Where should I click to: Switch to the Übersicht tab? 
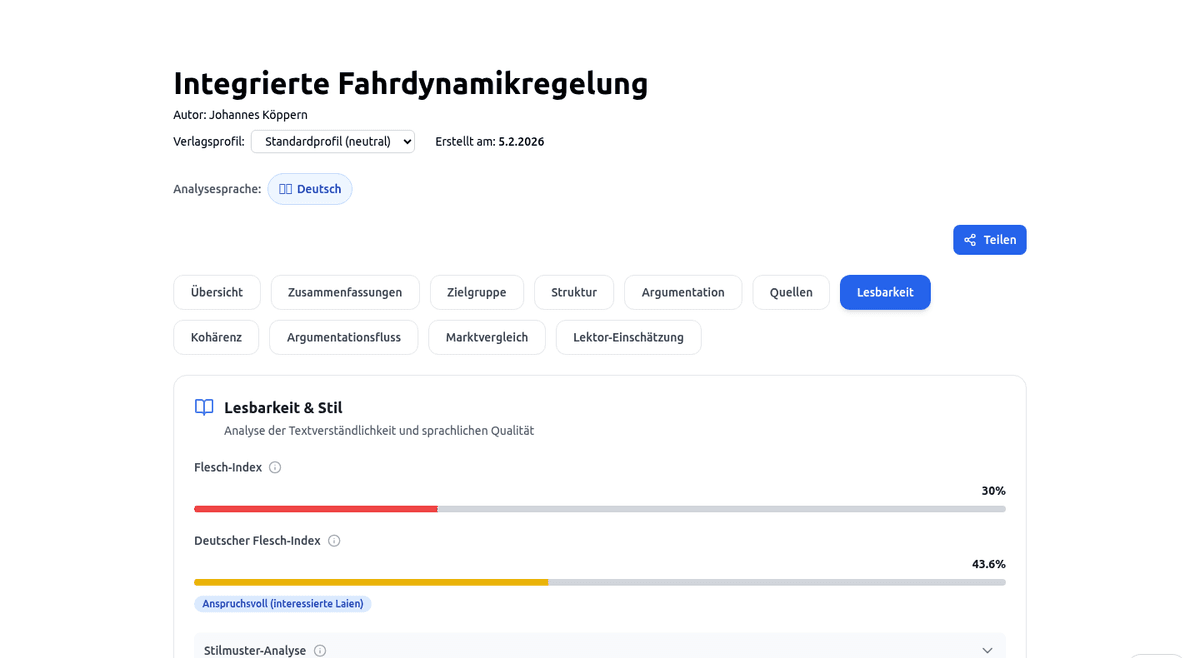click(216, 292)
